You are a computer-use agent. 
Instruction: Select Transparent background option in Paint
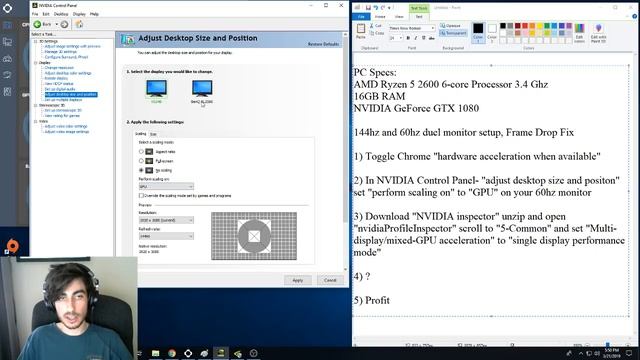[453, 33]
